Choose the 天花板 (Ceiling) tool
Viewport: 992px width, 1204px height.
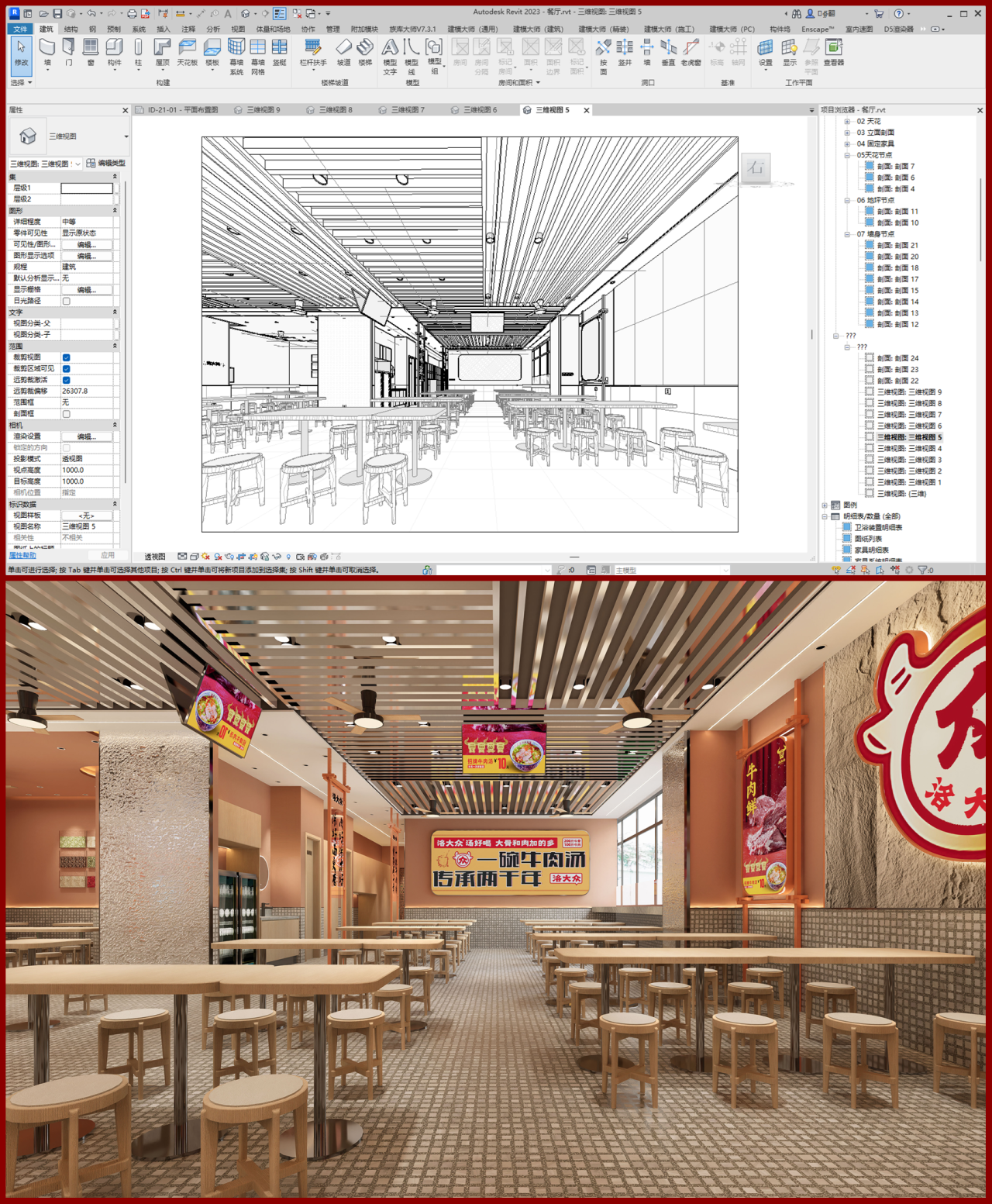point(187,51)
